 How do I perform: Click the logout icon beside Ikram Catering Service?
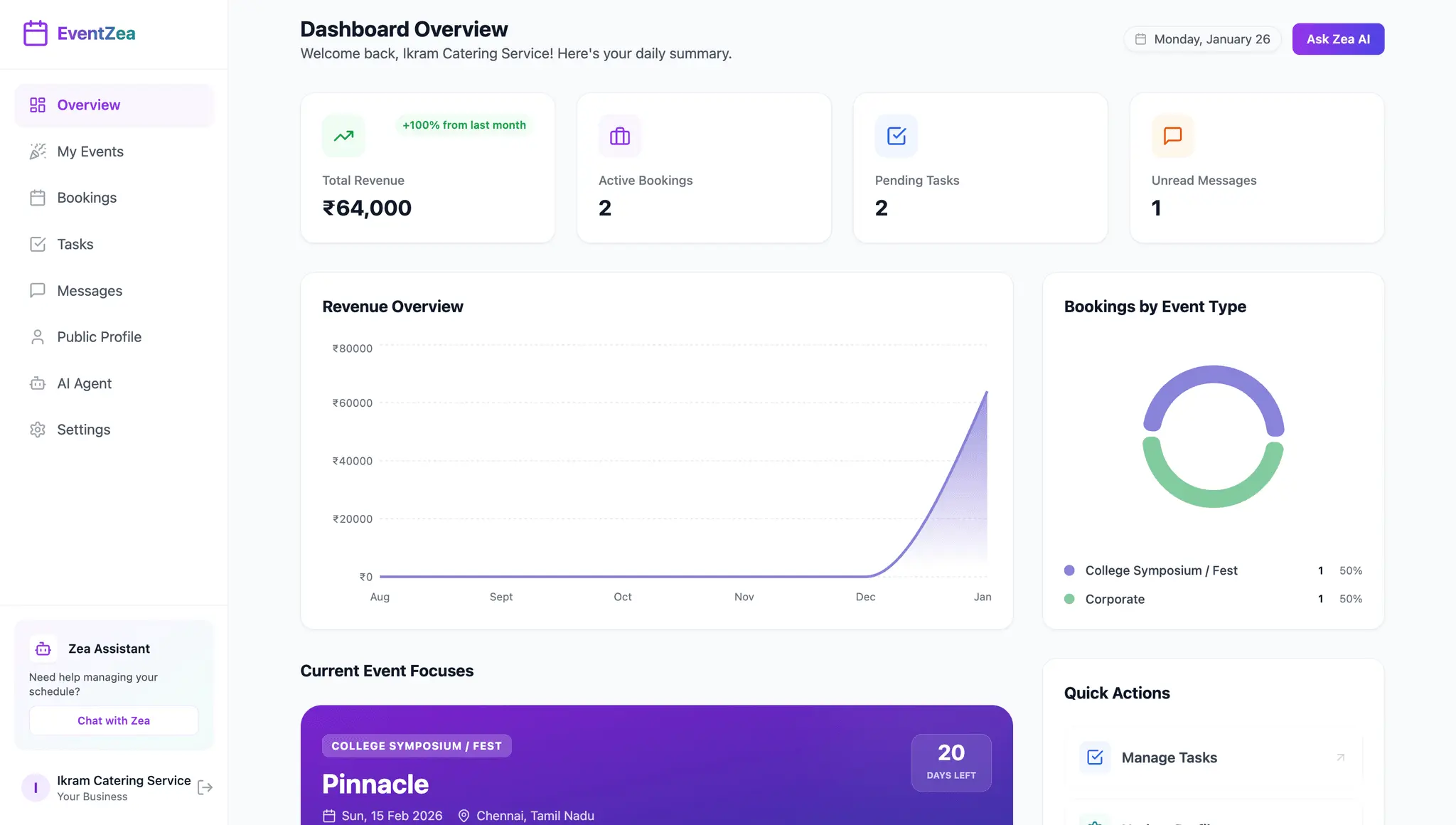pyautogui.click(x=205, y=787)
